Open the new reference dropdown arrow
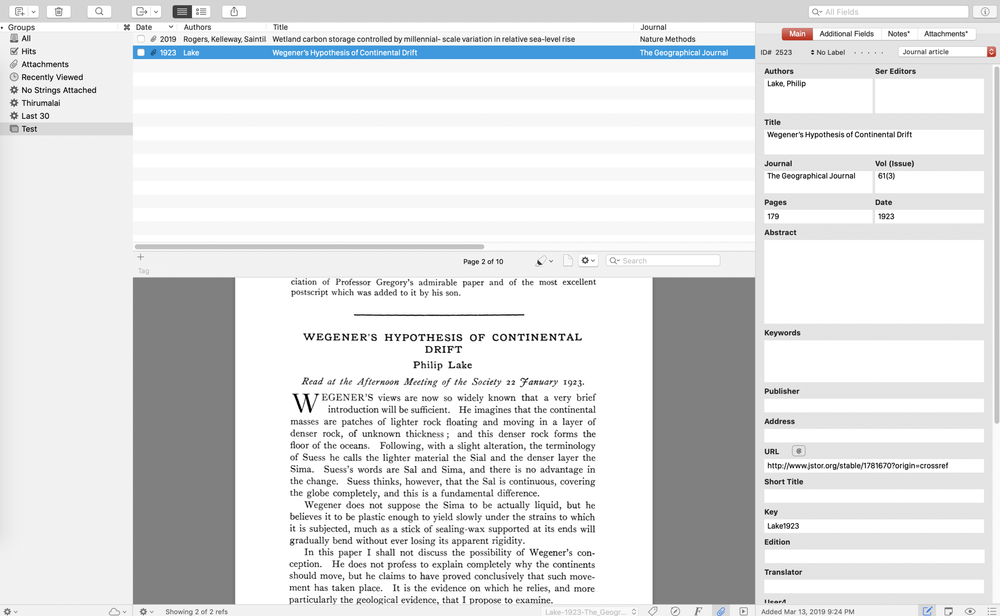Image resolution: width=1000 pixels, height=616 pixels. pyautogui.click(x=34, y=11)
